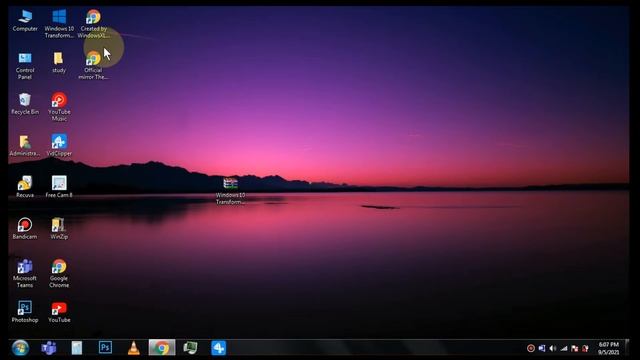Open Microsoft Teams from the taskbar
The width and height of the screenshot is (640, 360).
point(49,348)
